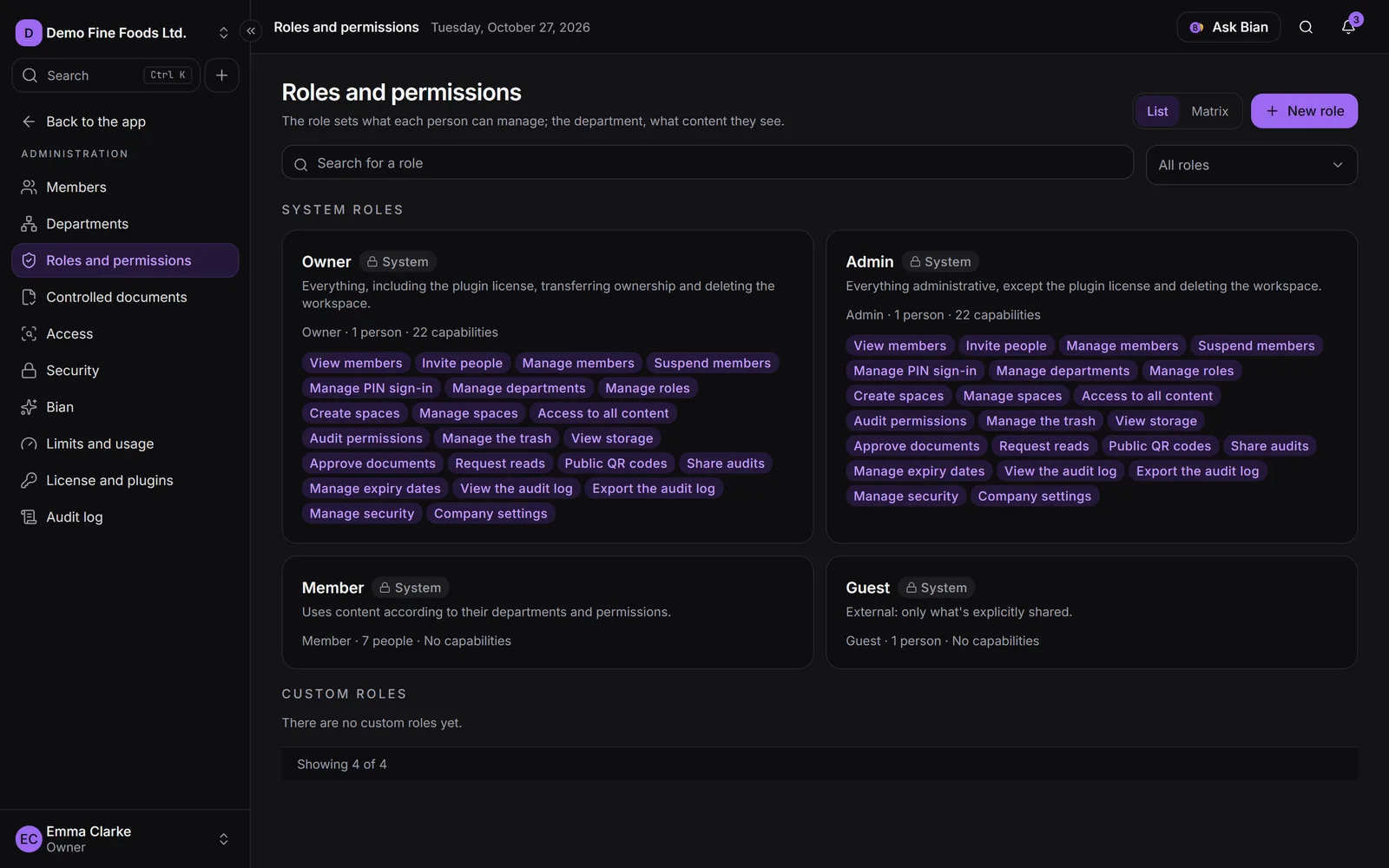
Task: Click the Members people icon
Action: (29, 187)
